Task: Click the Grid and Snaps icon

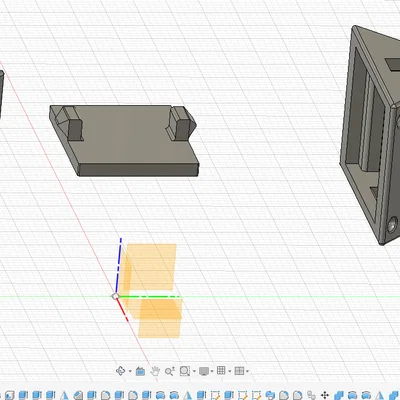Action: (x=221, y=370)
